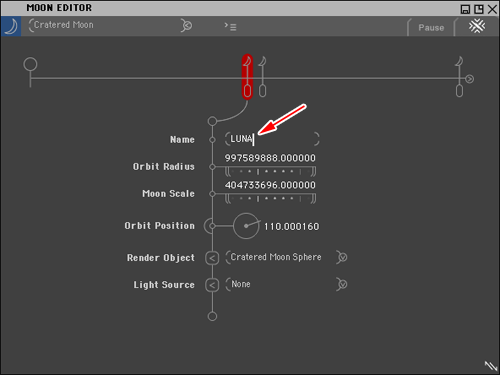The image size is (500, 375).
Task: Click the Render Object label
Action: pos(161,258)
